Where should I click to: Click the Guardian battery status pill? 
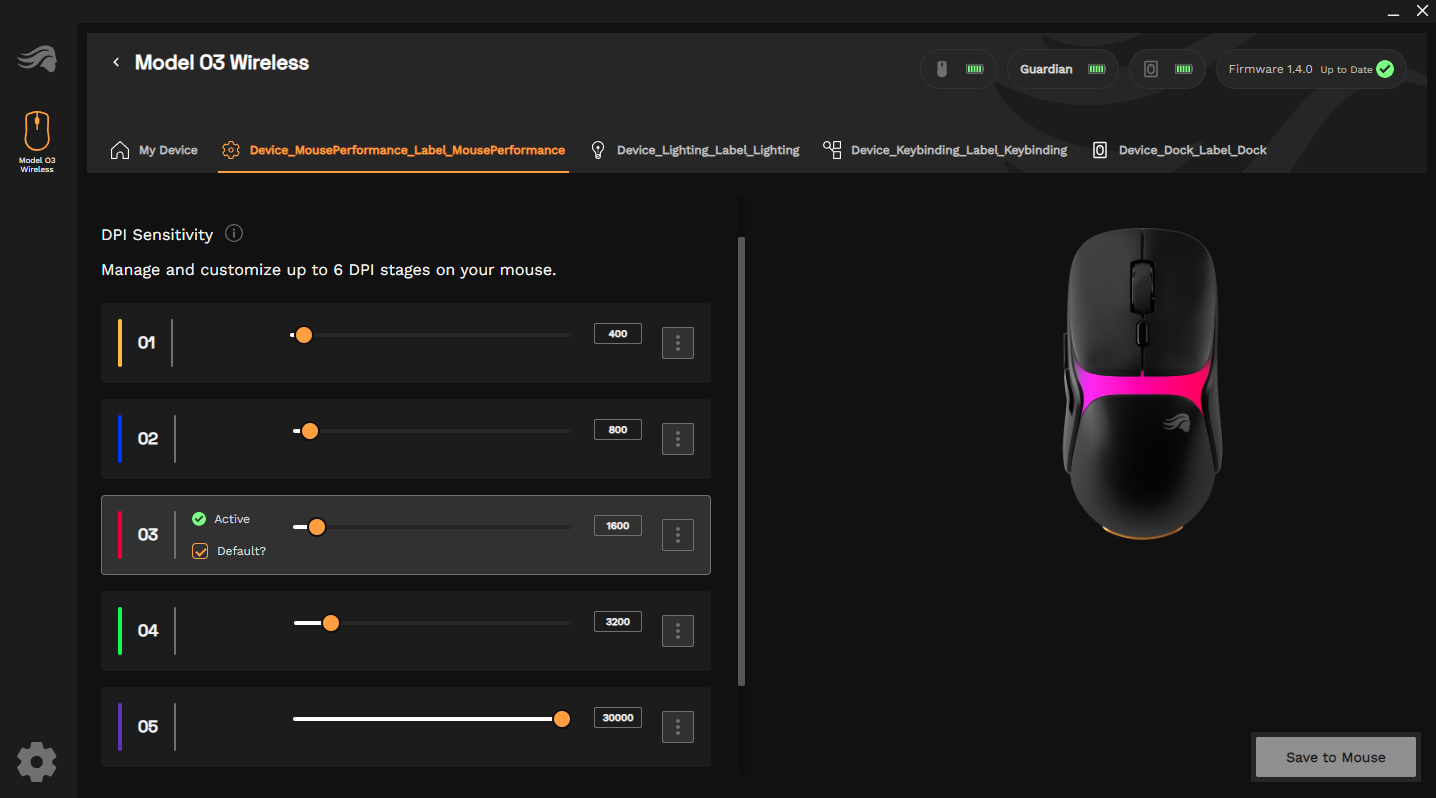coord(1062,69)
